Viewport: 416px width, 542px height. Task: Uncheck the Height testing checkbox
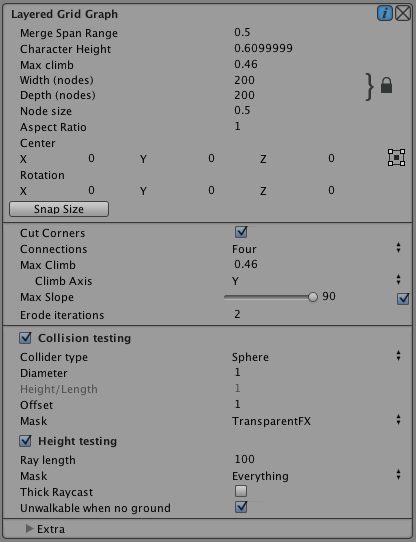click(25, 441)
